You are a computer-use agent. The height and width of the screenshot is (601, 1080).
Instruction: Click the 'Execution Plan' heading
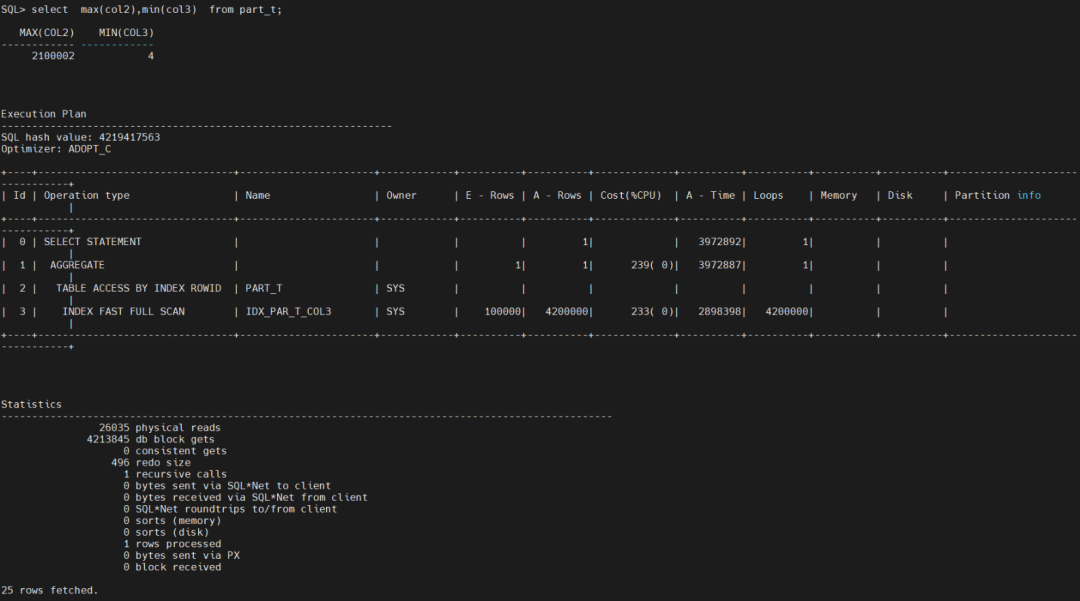(43, 114)
